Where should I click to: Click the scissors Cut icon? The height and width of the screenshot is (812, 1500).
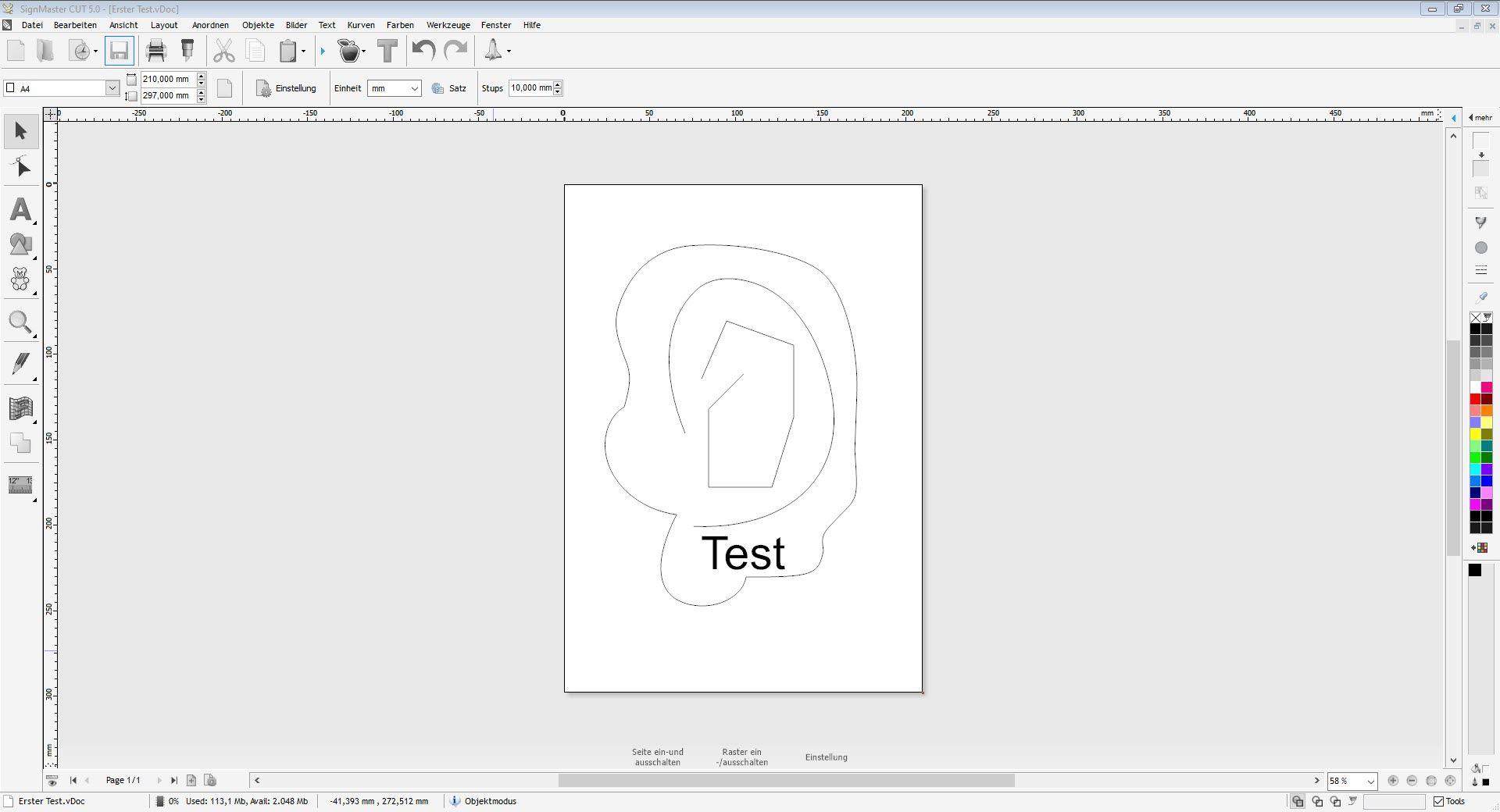(223, 52)
